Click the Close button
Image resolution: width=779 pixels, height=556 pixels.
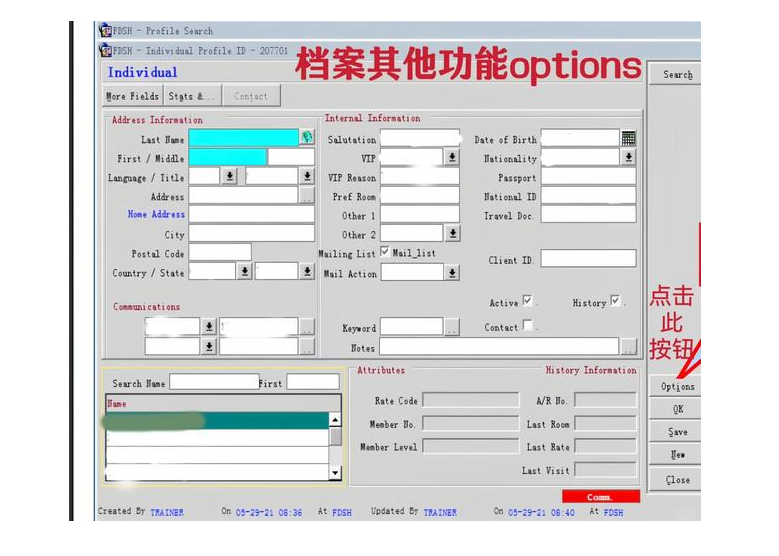676,479
